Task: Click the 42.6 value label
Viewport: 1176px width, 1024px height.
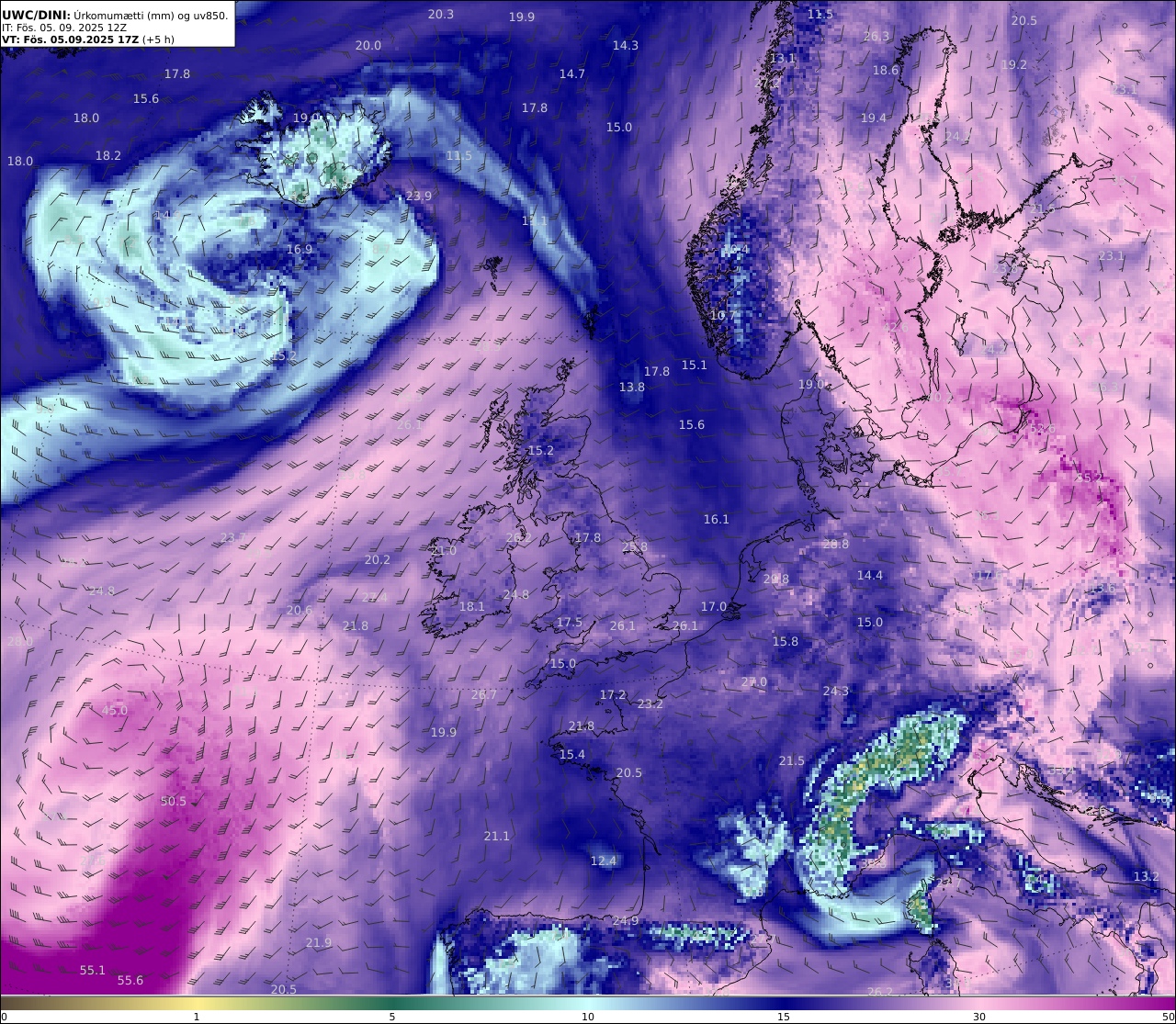Action: click(x=896, y=328)
